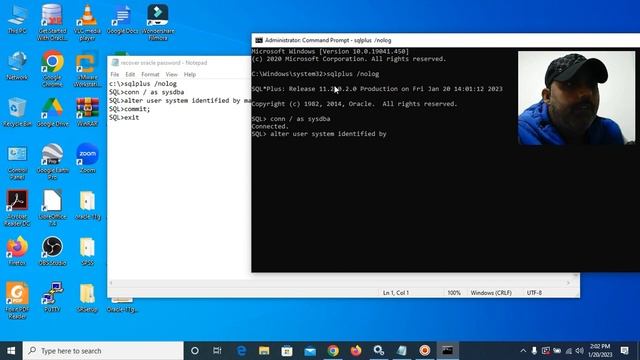The height and width of the screenshot is (360, 640).
Task: Click 'SQL>exit' line in Notepad
Action: (124, 118)
